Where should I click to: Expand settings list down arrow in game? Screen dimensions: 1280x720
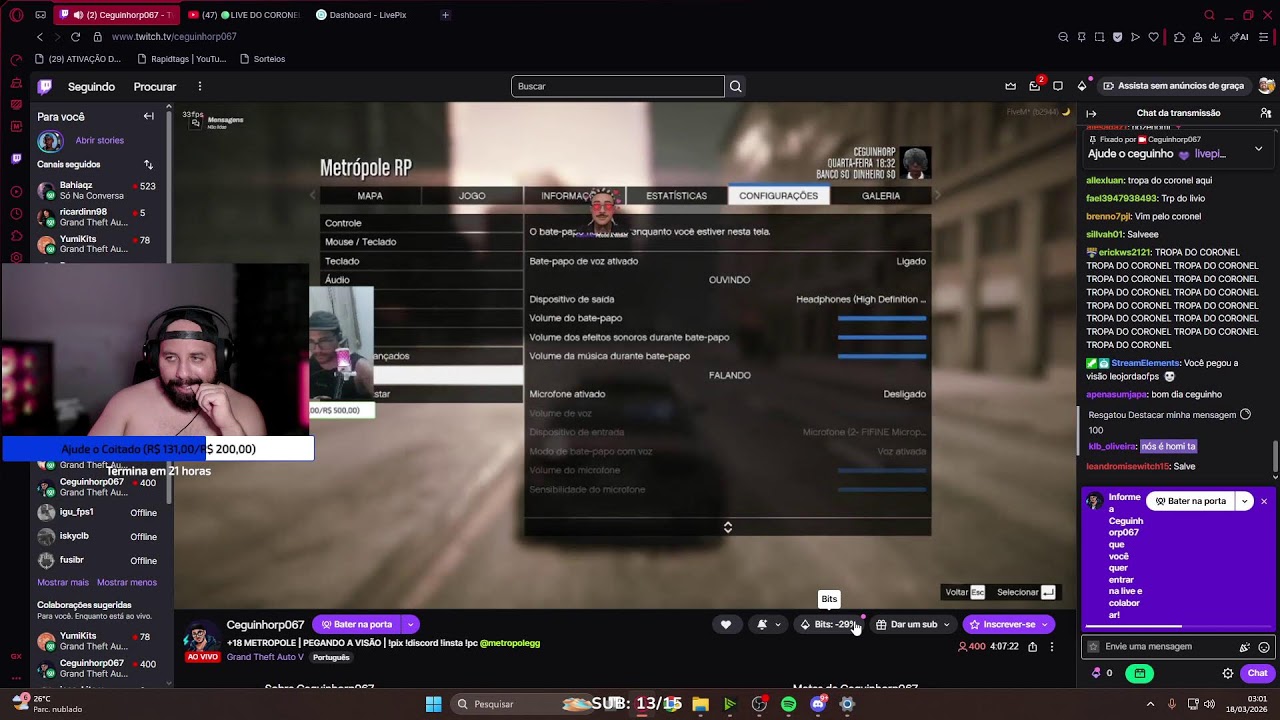(x=727, y=527)
